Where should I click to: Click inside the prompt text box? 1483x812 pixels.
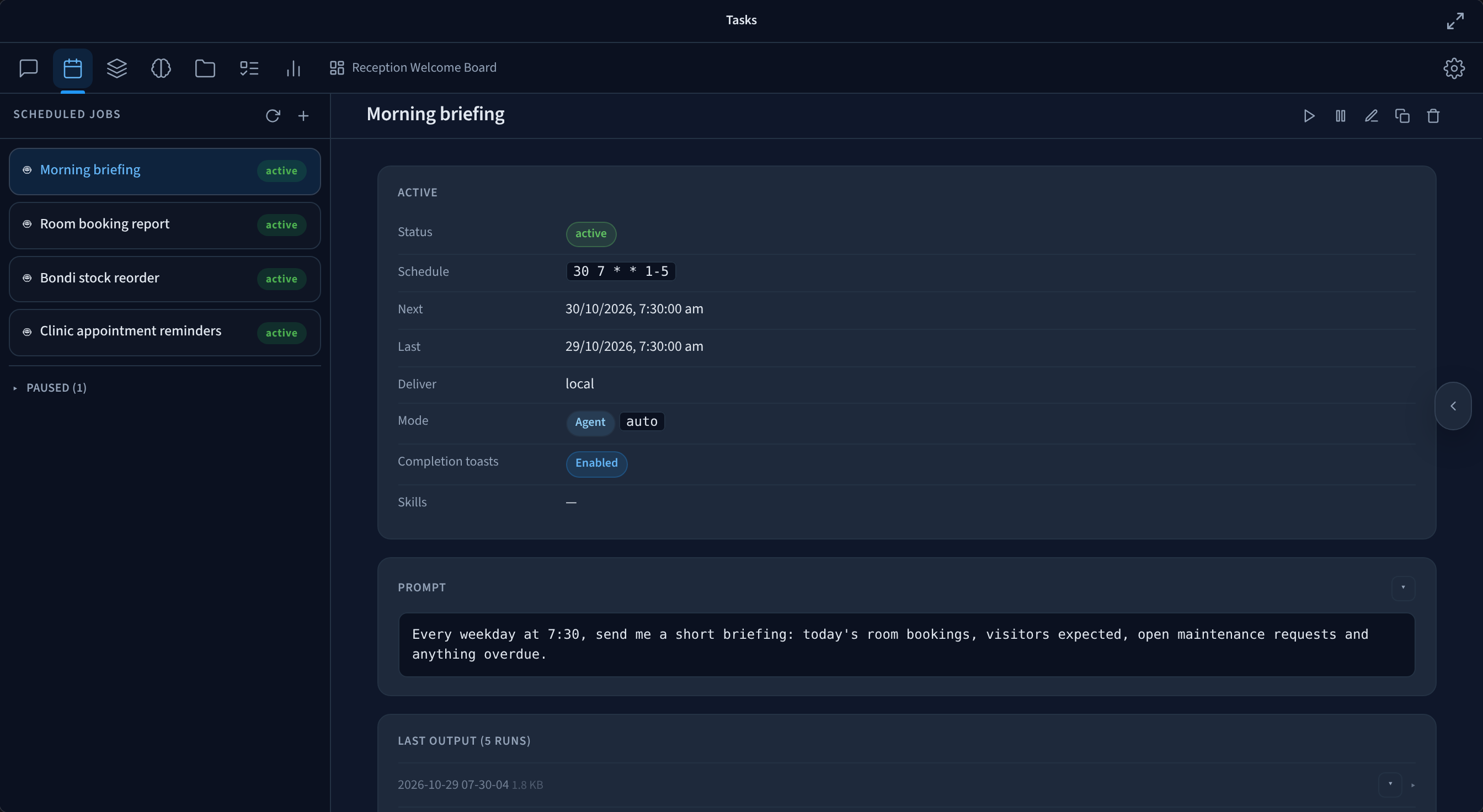tap(906, 644)
